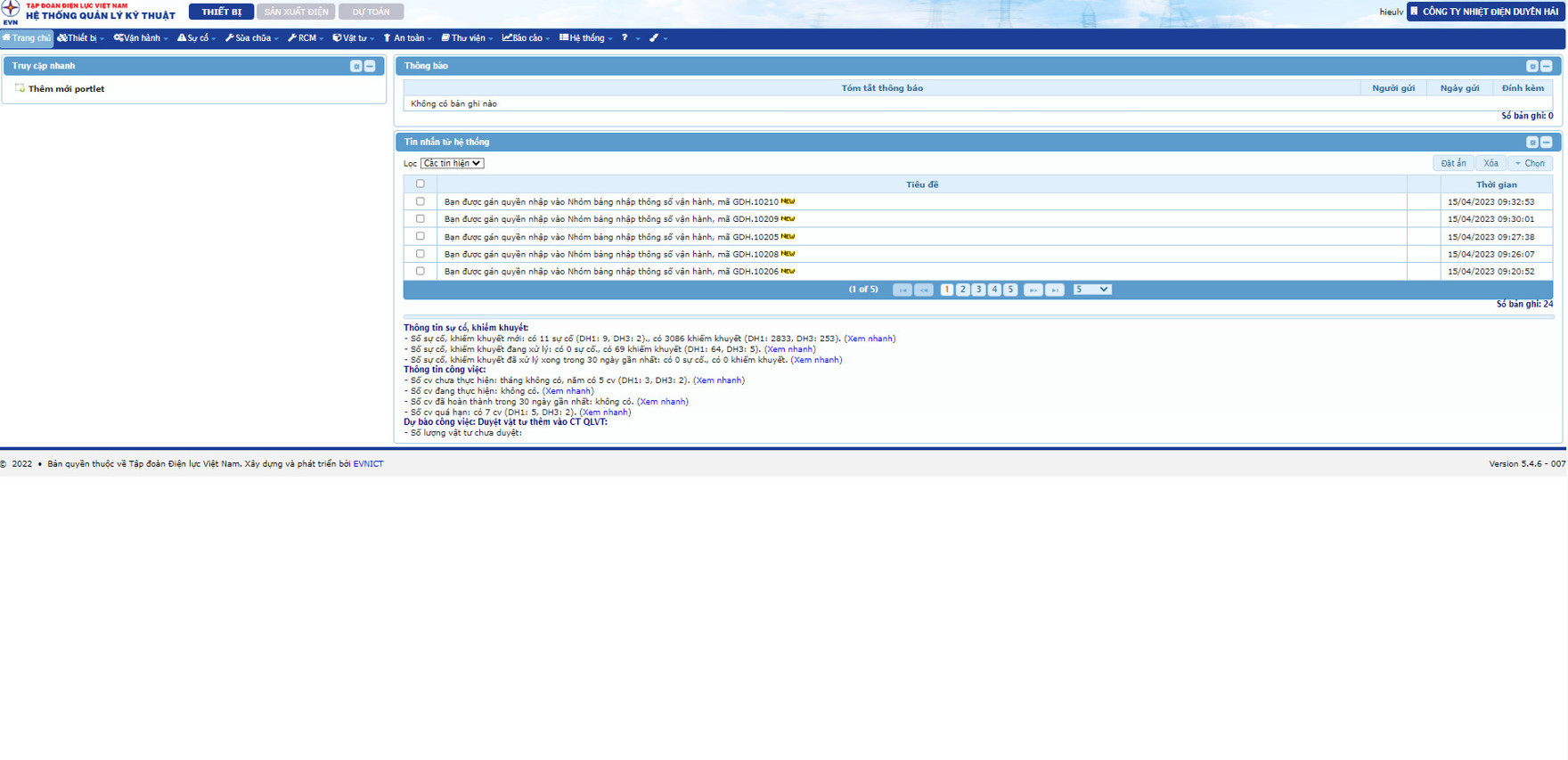The height and width of the screenshot is (760, 1568).
Task: Go to page 3 of messages
Action: [978, 290]
